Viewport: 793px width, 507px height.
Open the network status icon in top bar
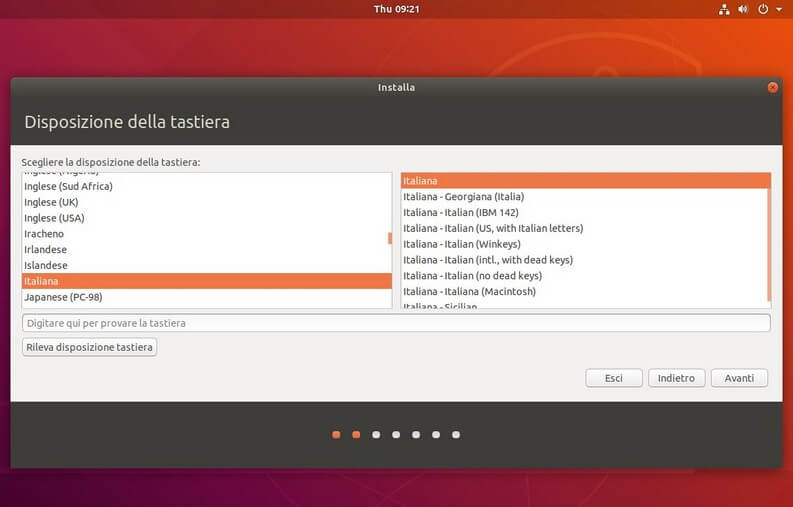[725, 9]
